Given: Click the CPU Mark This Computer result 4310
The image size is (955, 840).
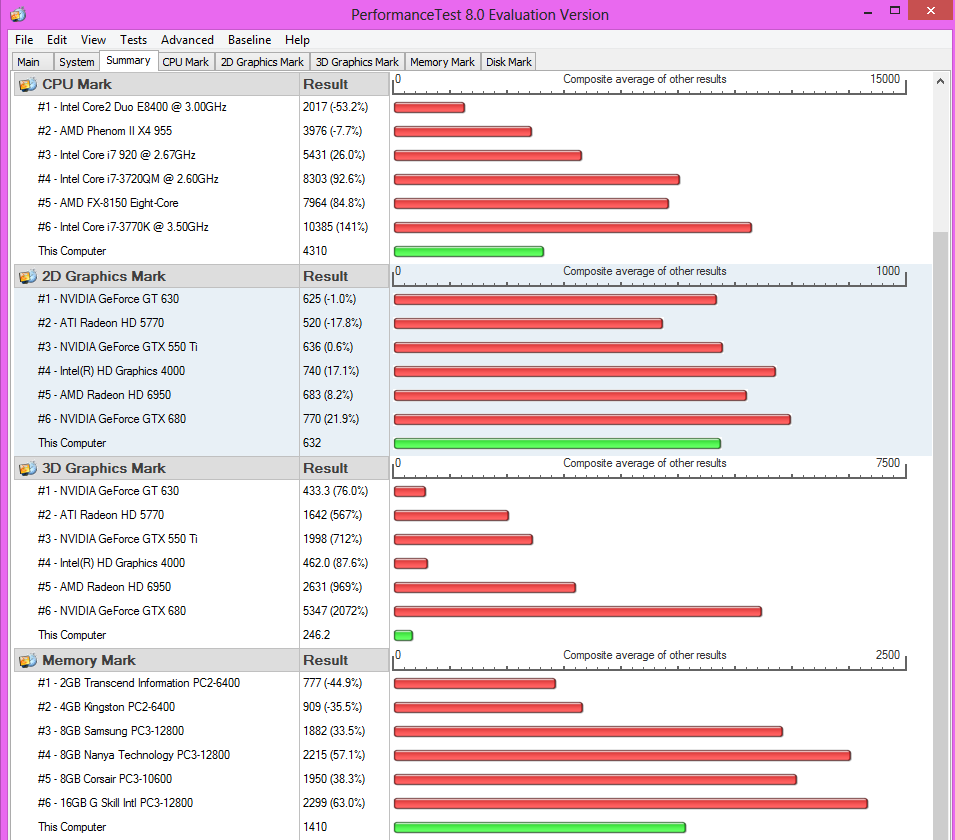Looking at the screenshot, I should pyautogui.click(x=315, y=251).
